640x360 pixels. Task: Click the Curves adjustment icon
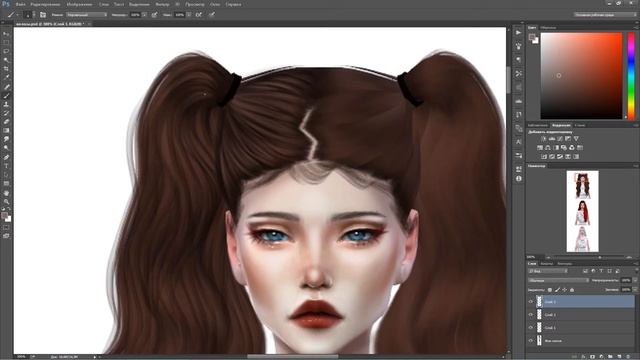click(x=560, y=139)
